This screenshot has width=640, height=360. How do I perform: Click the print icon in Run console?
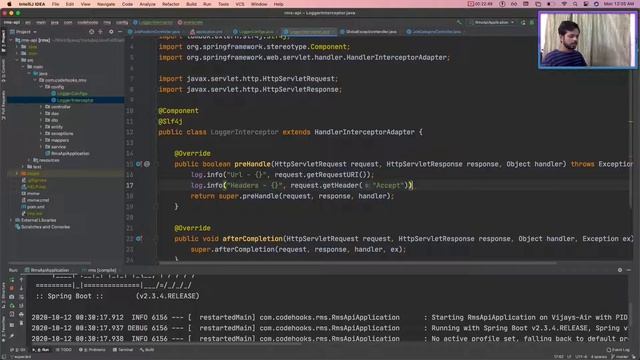click(21, 314)
